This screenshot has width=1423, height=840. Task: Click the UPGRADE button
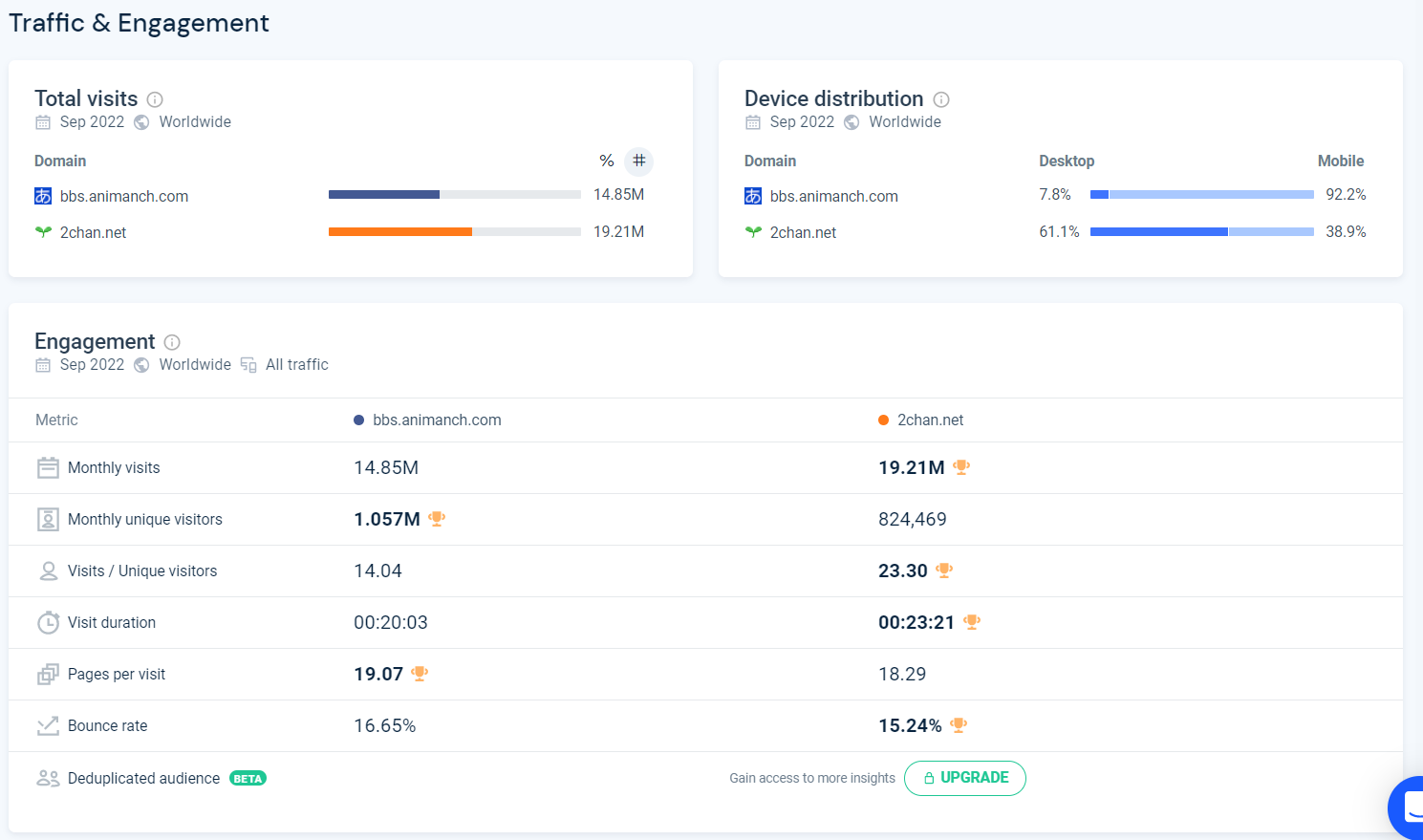964,778
